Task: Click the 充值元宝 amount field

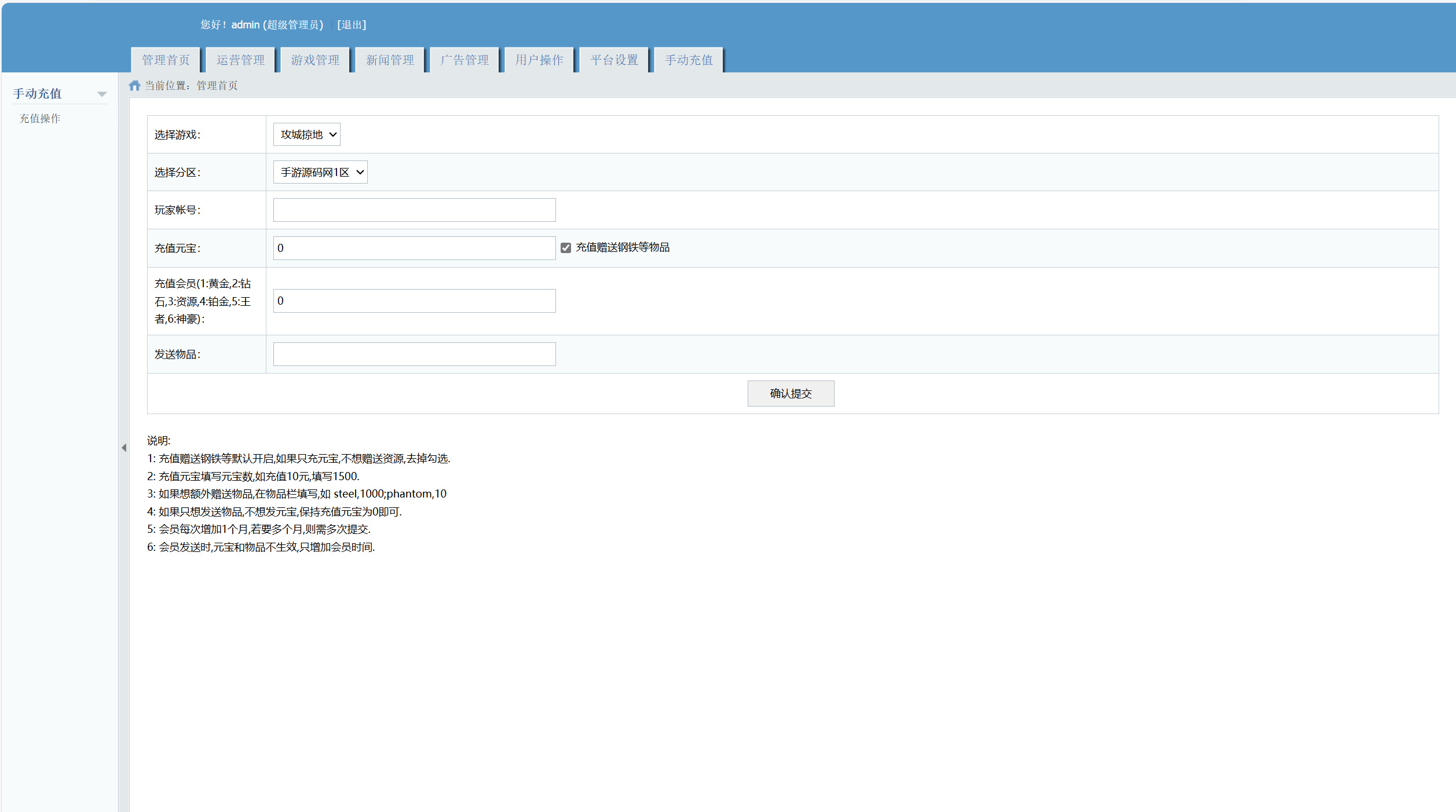Action: 414,248
